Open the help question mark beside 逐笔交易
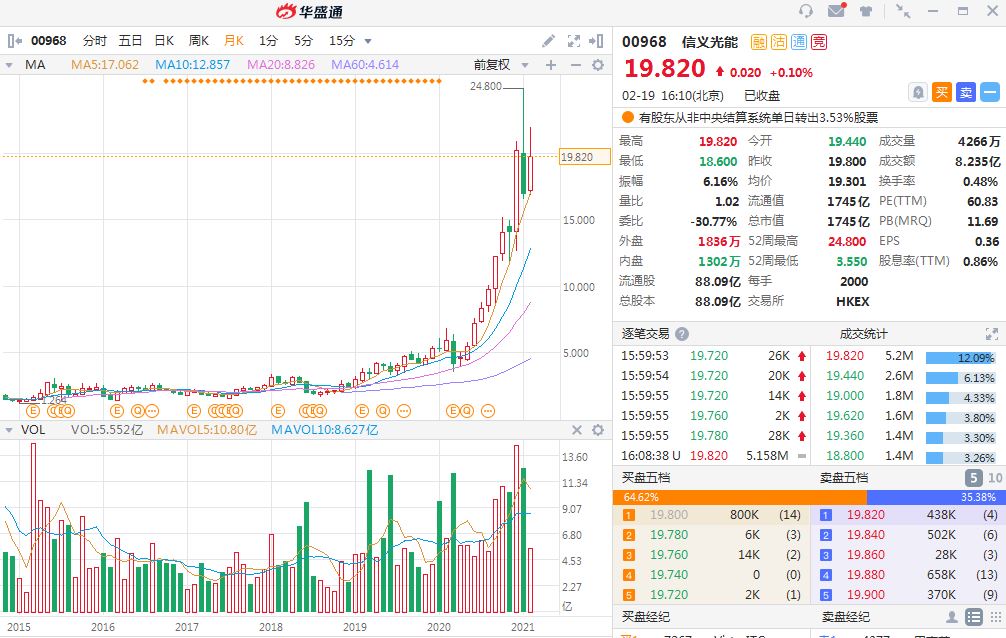 coord(682,334)
